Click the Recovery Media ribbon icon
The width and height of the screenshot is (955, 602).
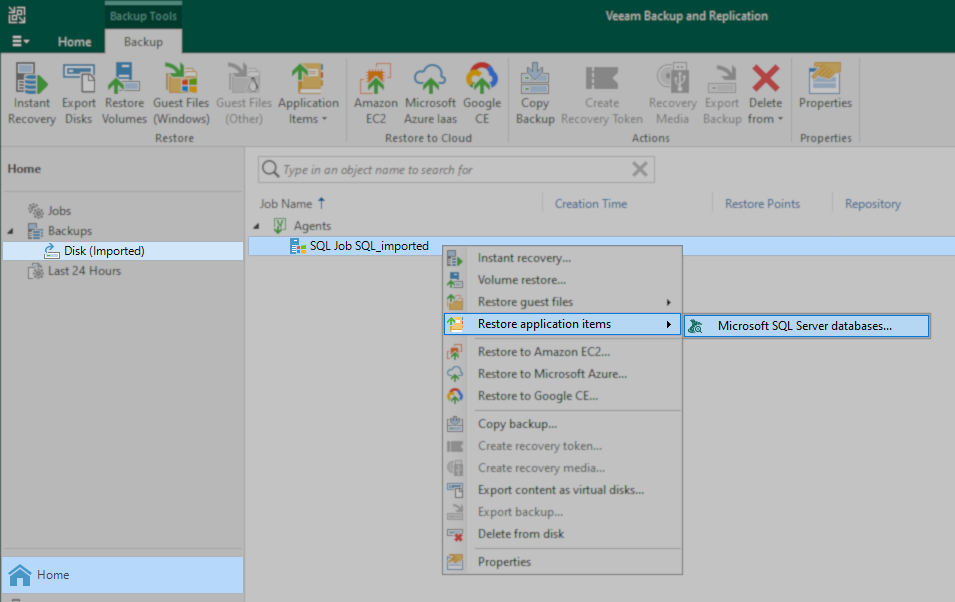672,94
